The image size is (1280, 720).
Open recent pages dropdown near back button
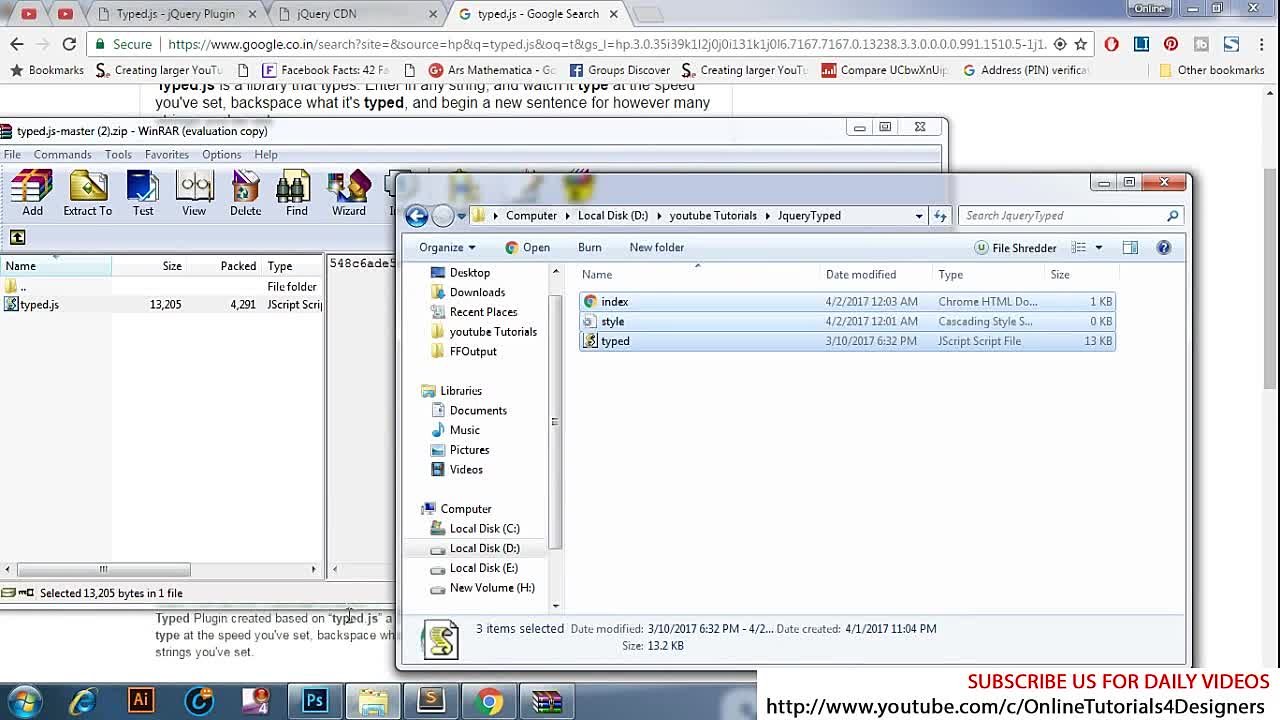click(461, 215)
